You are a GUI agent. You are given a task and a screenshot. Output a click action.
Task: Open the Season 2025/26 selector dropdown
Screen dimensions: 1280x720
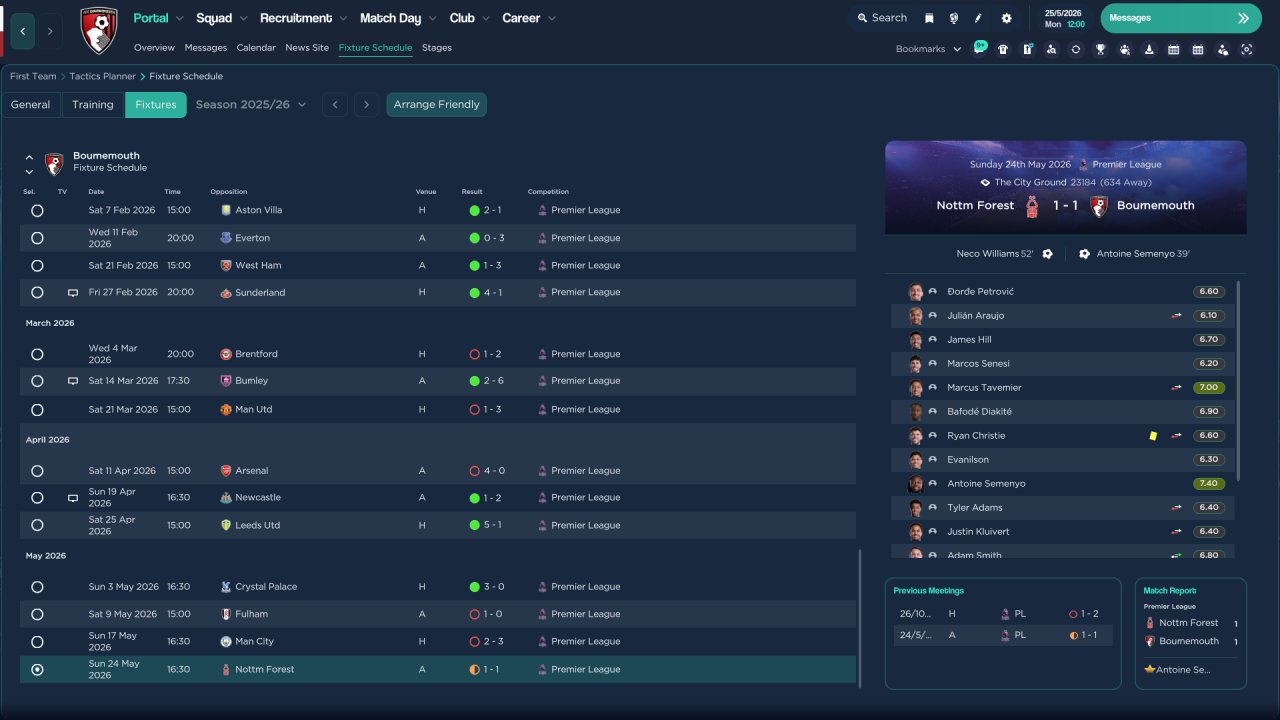[x=251, y=105]
